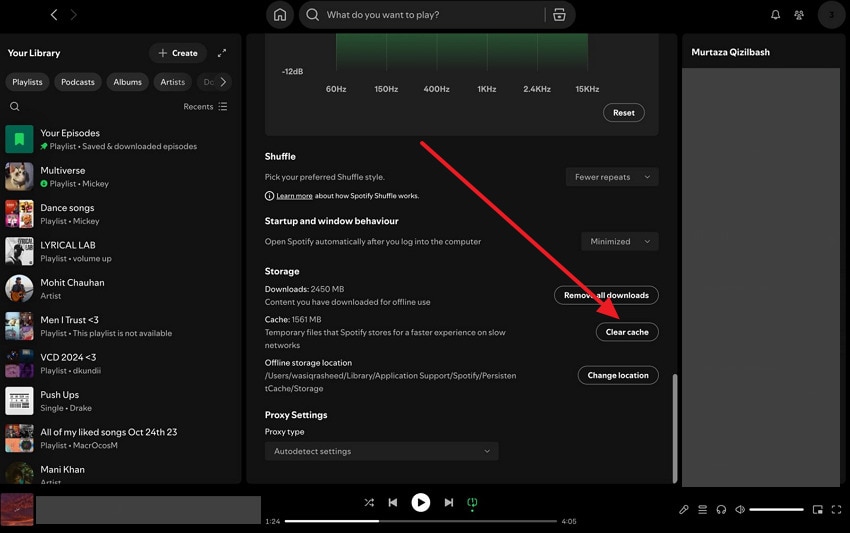Screen dimensions: 850x533
Task: Change library sort with Recents list icon
Action: click(x=223, y=106)
